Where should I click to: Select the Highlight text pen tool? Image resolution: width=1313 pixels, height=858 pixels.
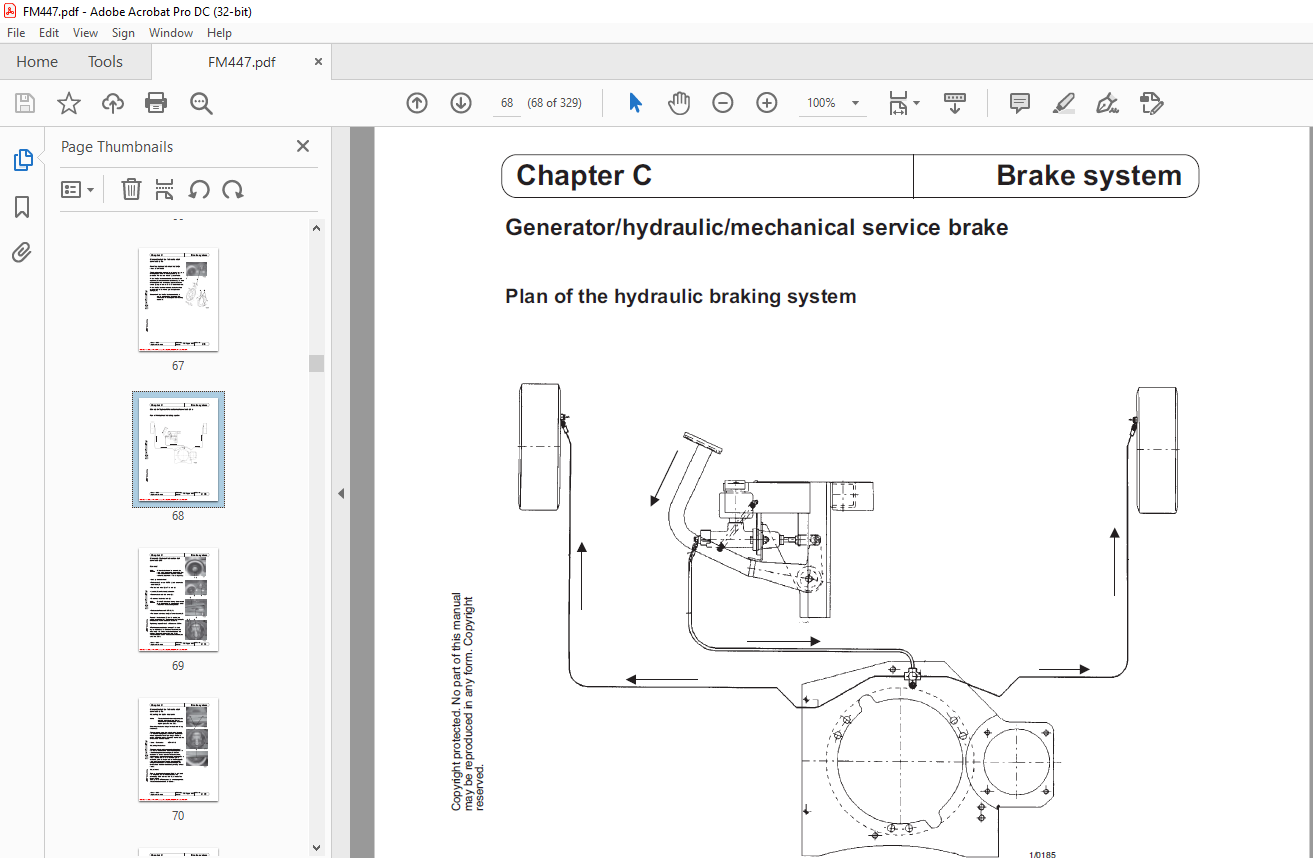[1064, 103]
